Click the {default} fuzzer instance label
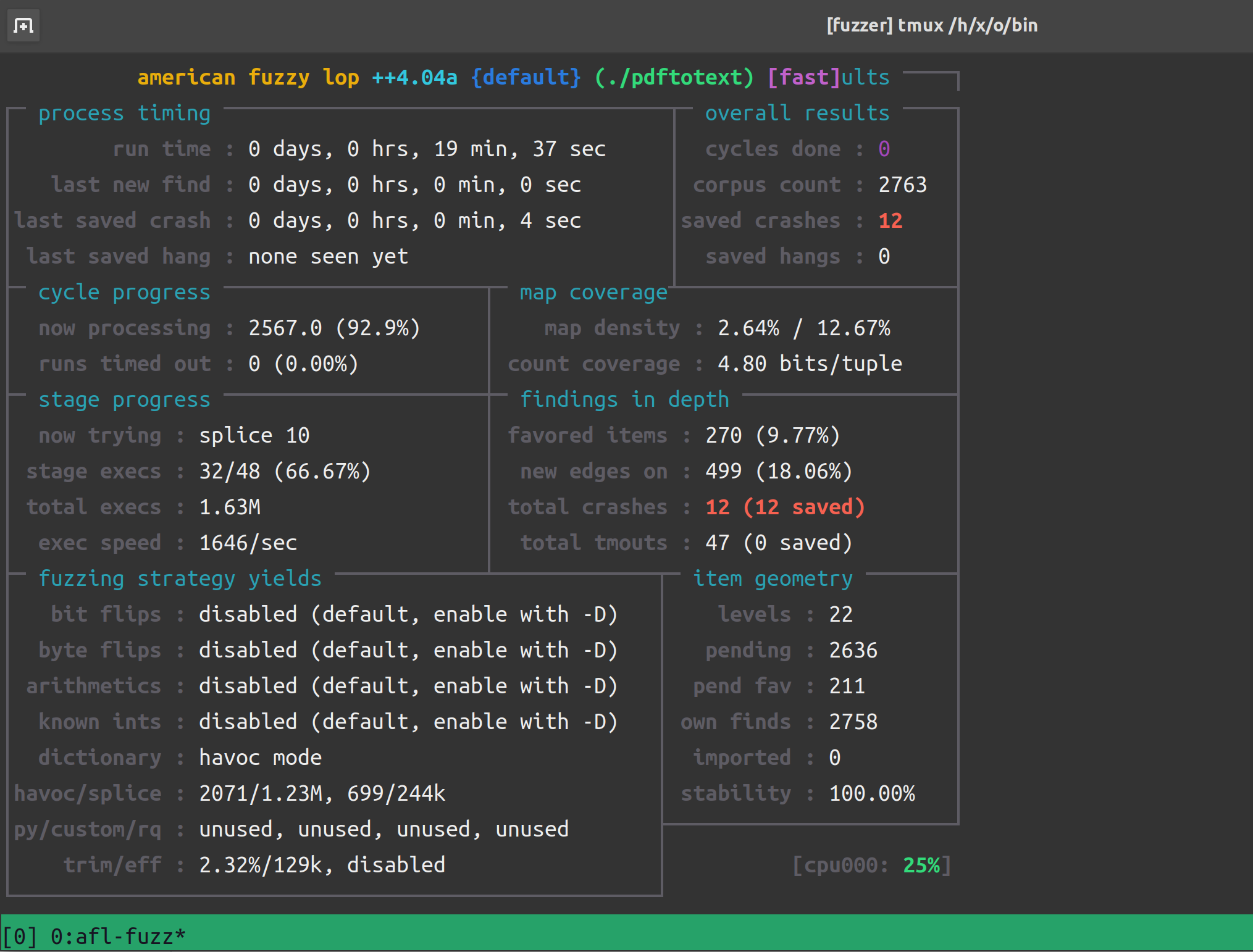 pyautogui.click(x=525, y=77)
